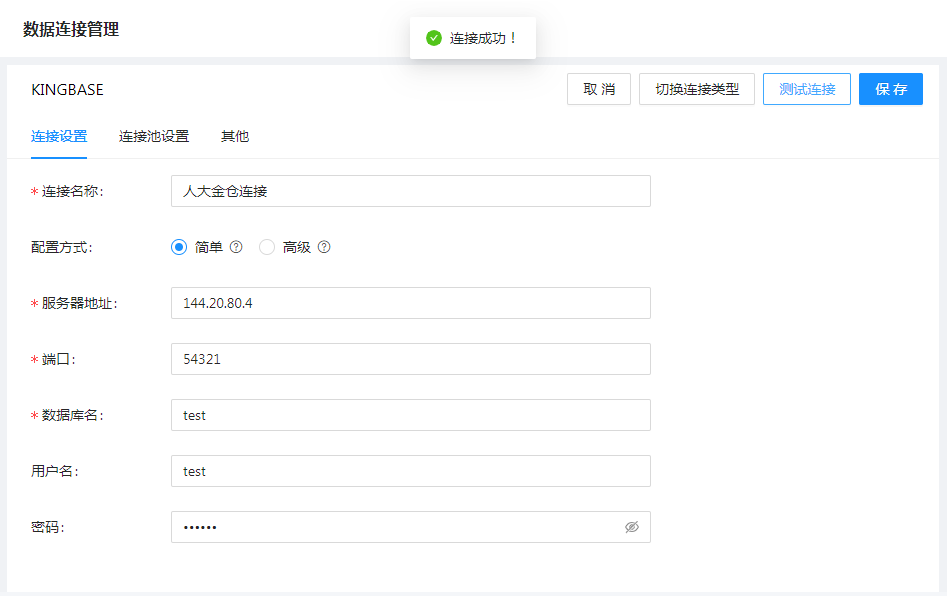Select the 连接设置 tab

pos(59,136)
